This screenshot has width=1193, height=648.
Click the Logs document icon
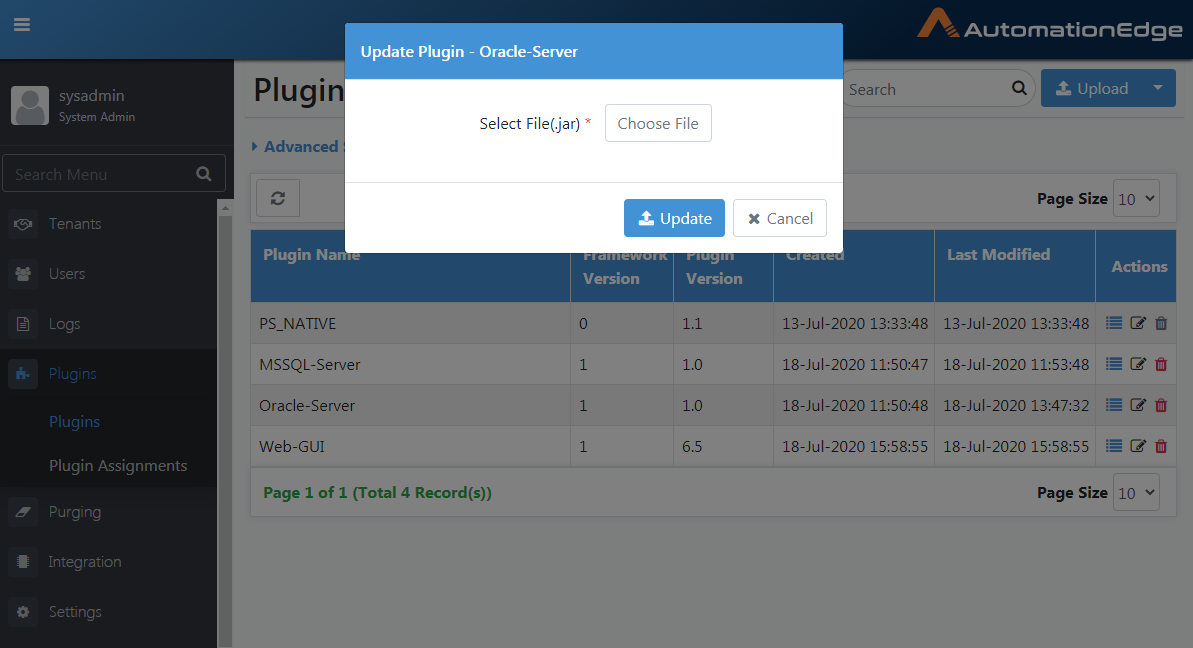23,324
